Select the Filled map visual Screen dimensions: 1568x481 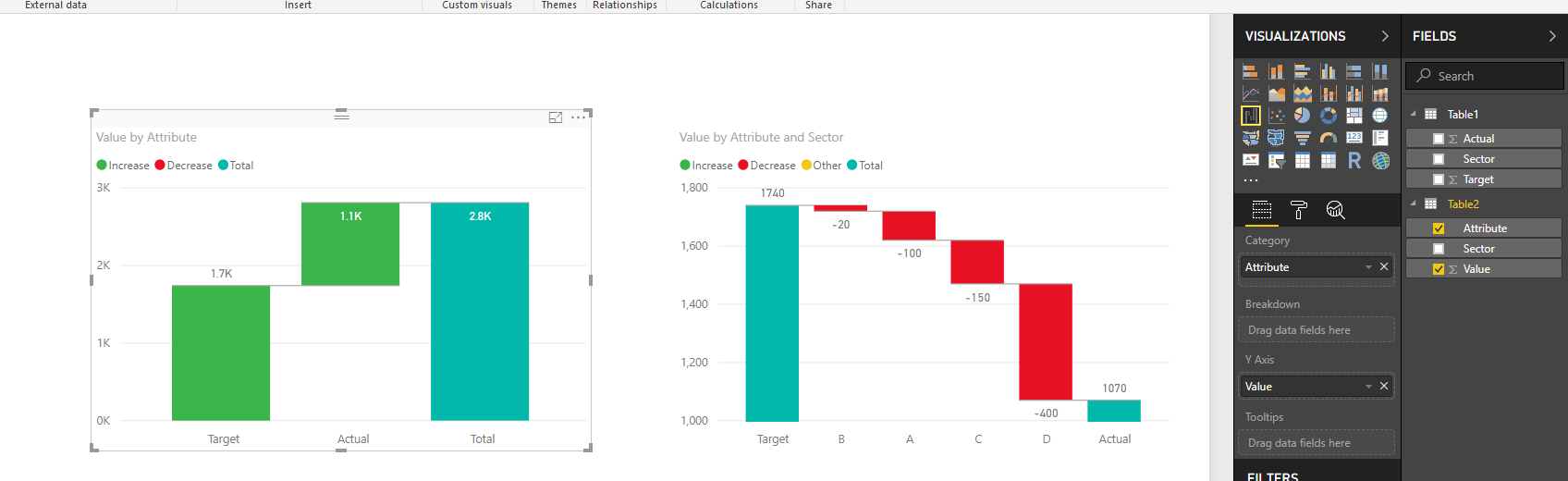click(1250, 138)
